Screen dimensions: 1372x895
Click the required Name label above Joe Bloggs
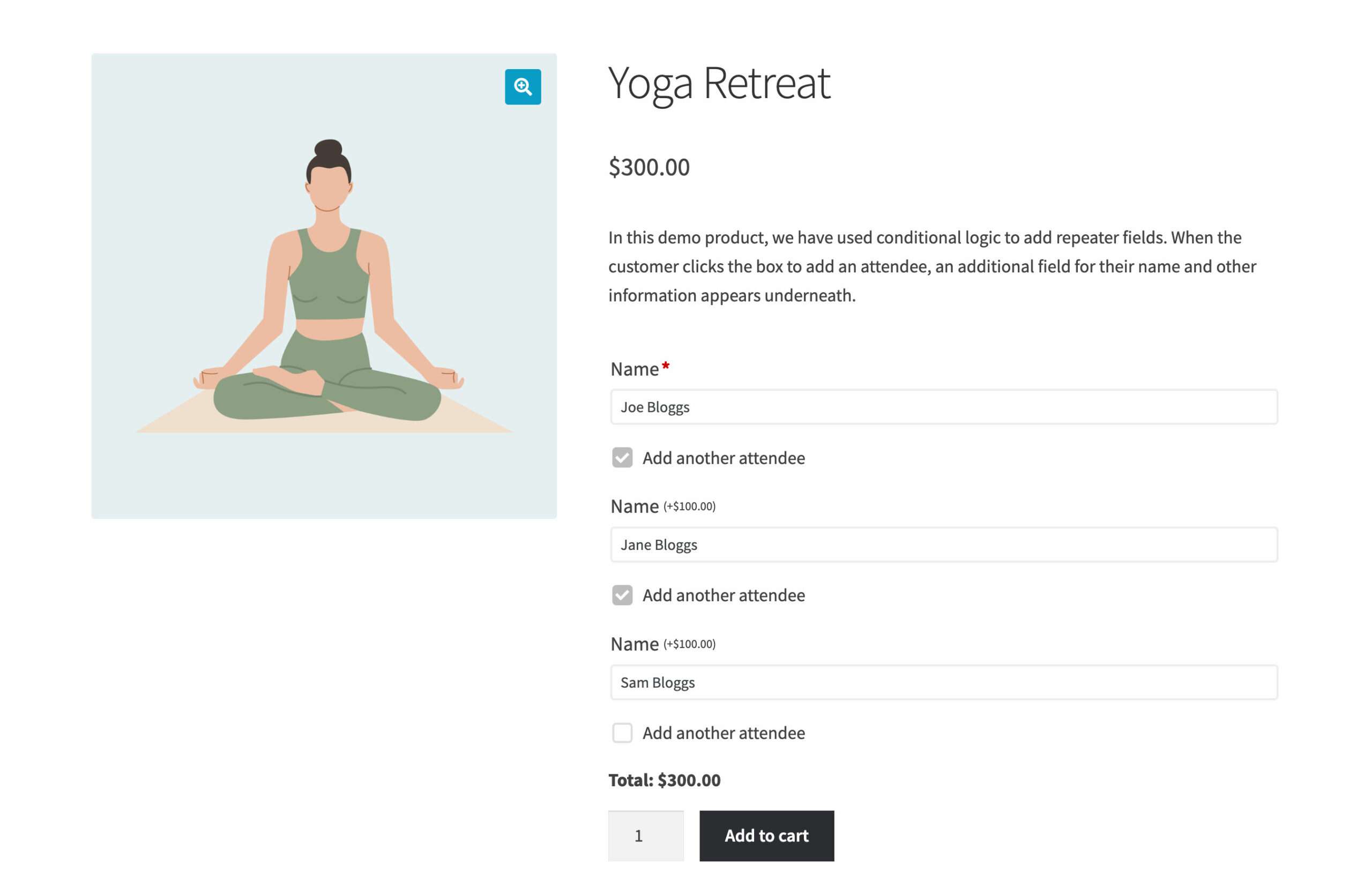pyautogui.click(x=634, y=369)
